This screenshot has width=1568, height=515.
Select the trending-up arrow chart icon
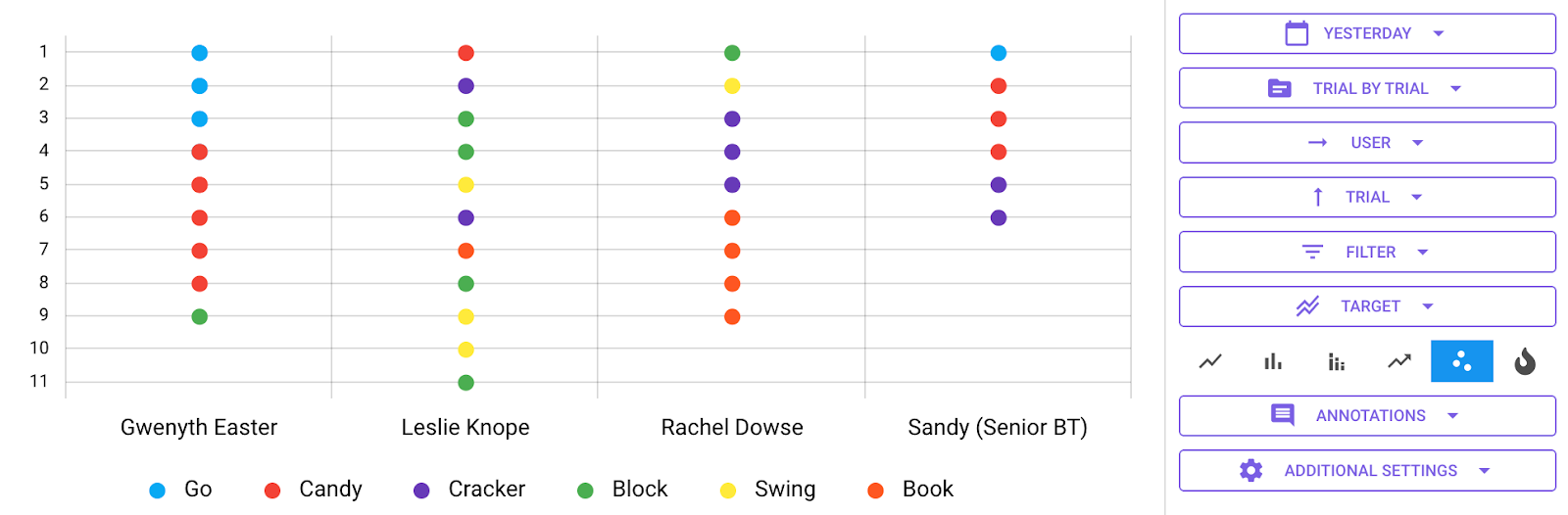[x=1399, y=361]
